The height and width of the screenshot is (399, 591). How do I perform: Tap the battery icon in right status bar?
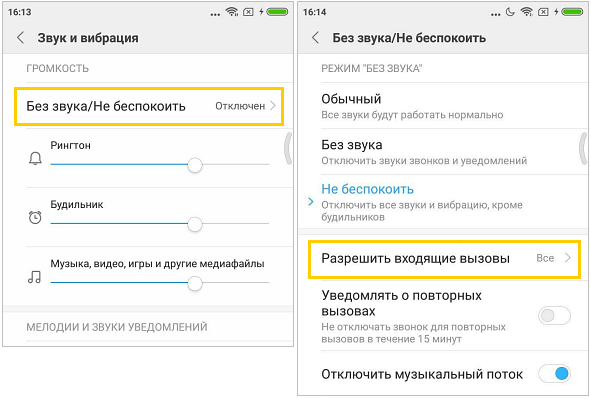(572, 12)
